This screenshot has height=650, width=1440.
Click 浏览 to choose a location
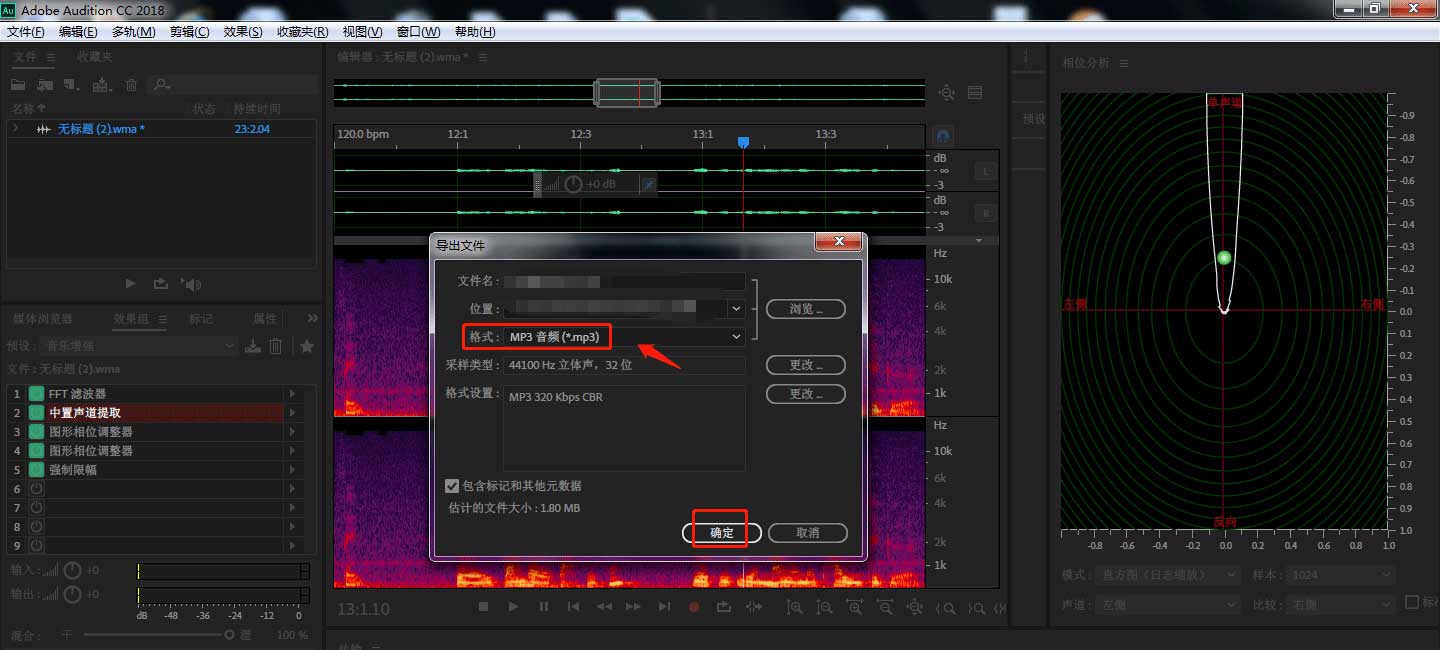[x=805, y=308]
